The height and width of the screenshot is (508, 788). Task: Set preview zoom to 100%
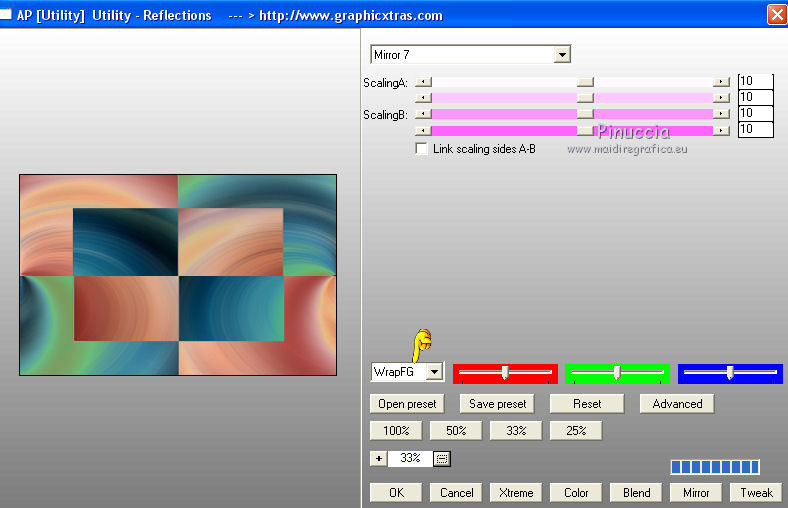(x=396, y=431)
